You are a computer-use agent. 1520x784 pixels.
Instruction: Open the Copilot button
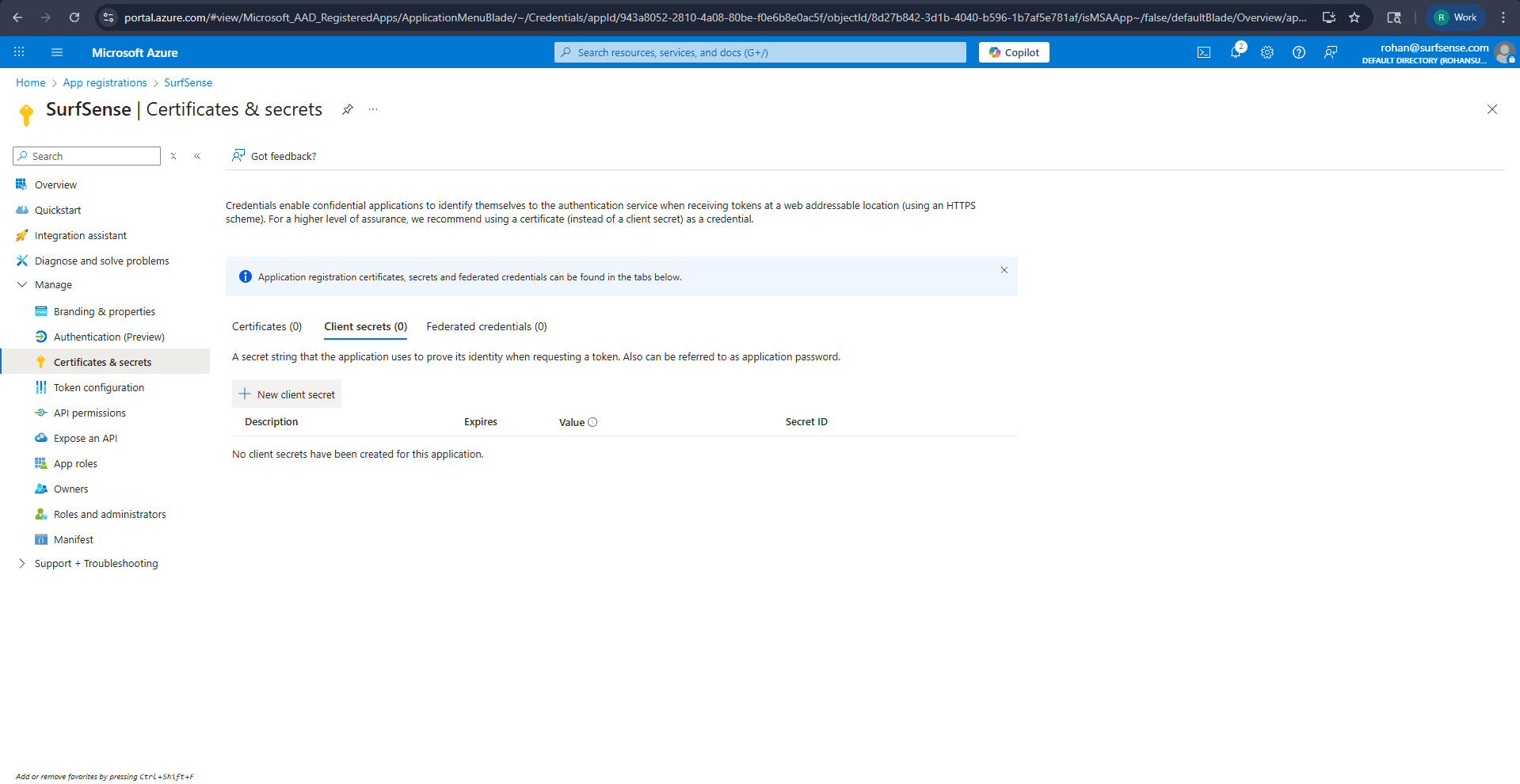click(1014, 52)
